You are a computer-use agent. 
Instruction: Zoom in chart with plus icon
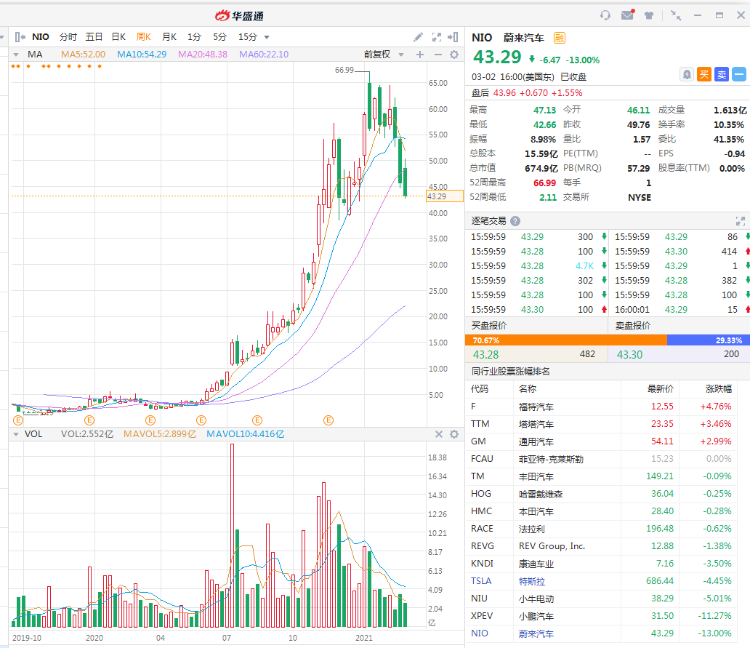(420, 55)
